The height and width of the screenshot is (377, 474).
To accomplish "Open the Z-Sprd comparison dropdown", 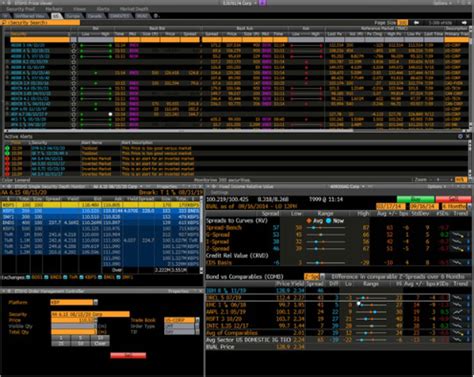I will pyautogui.click(x=322, y=277).
